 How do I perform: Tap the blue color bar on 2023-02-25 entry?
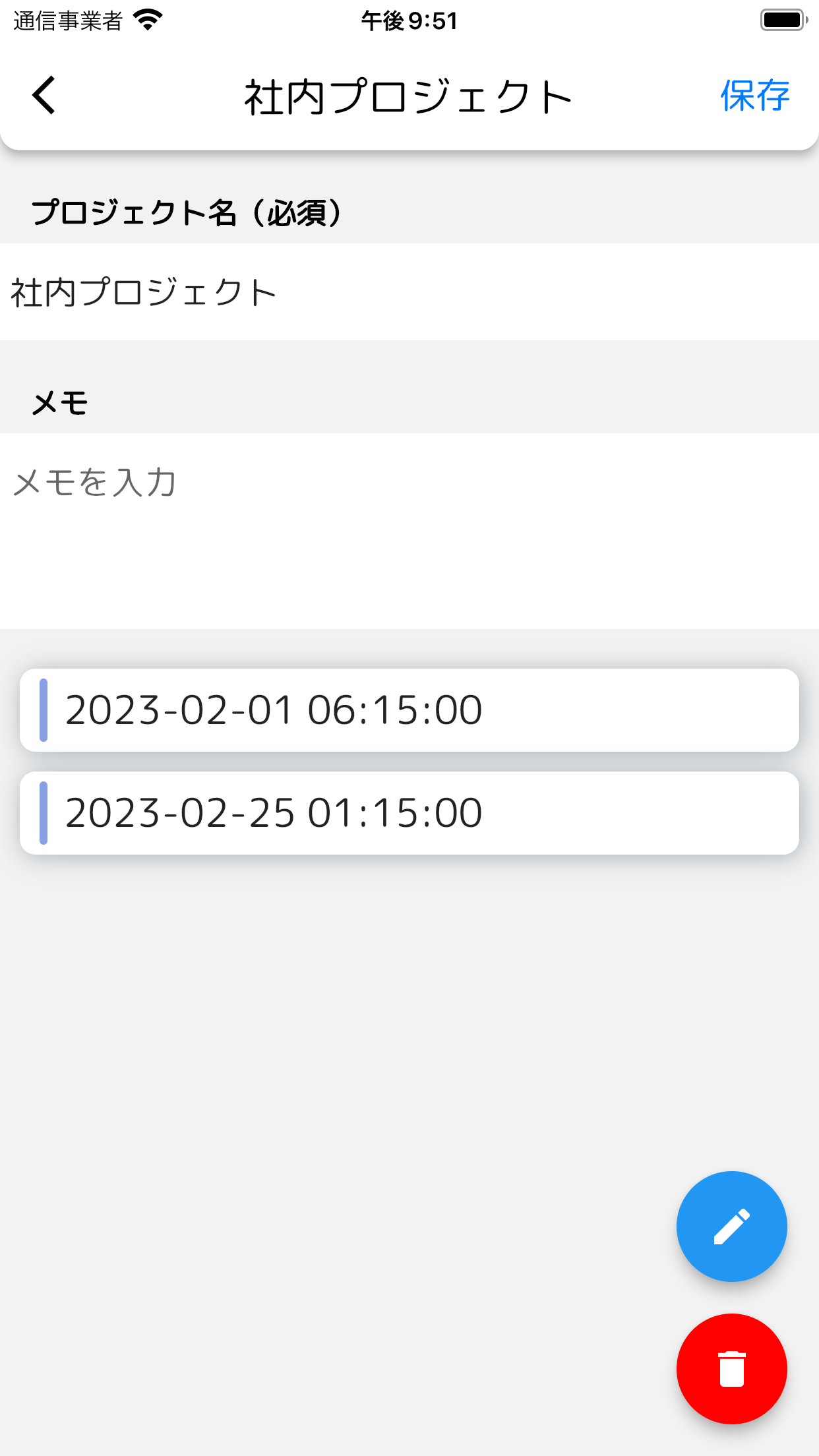coord(44,813)
